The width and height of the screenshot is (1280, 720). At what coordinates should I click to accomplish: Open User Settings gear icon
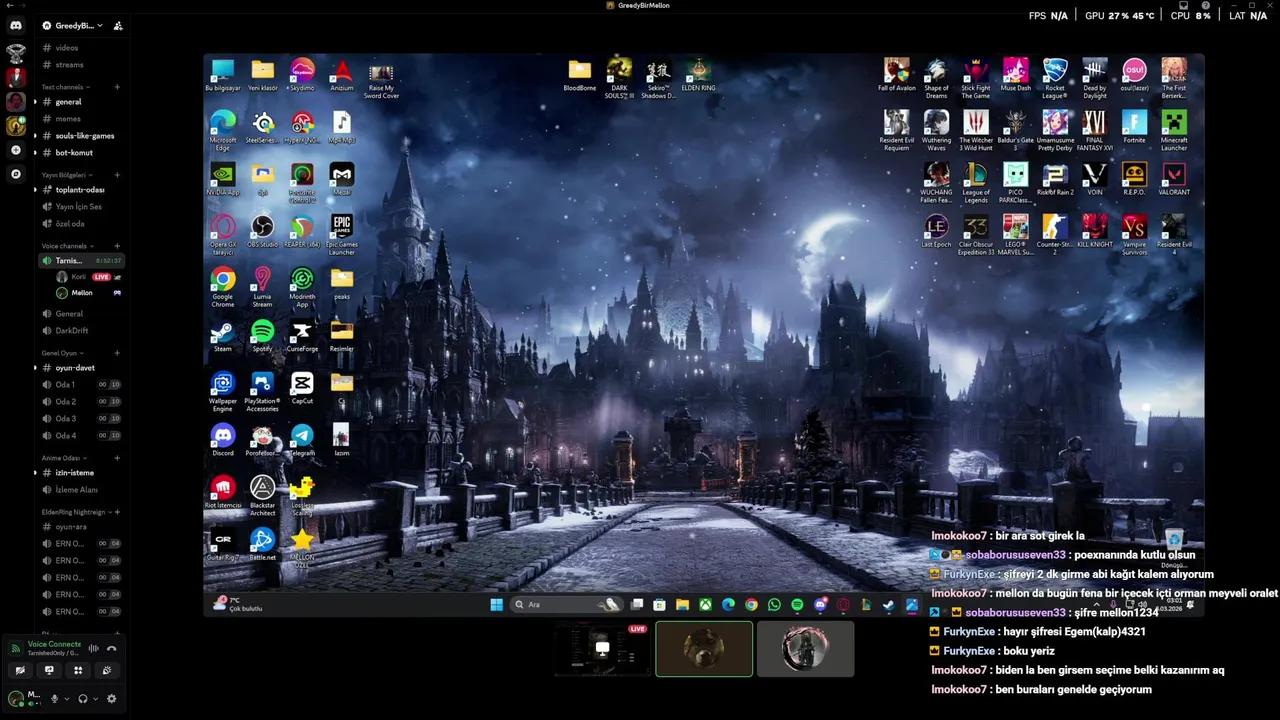111,699
